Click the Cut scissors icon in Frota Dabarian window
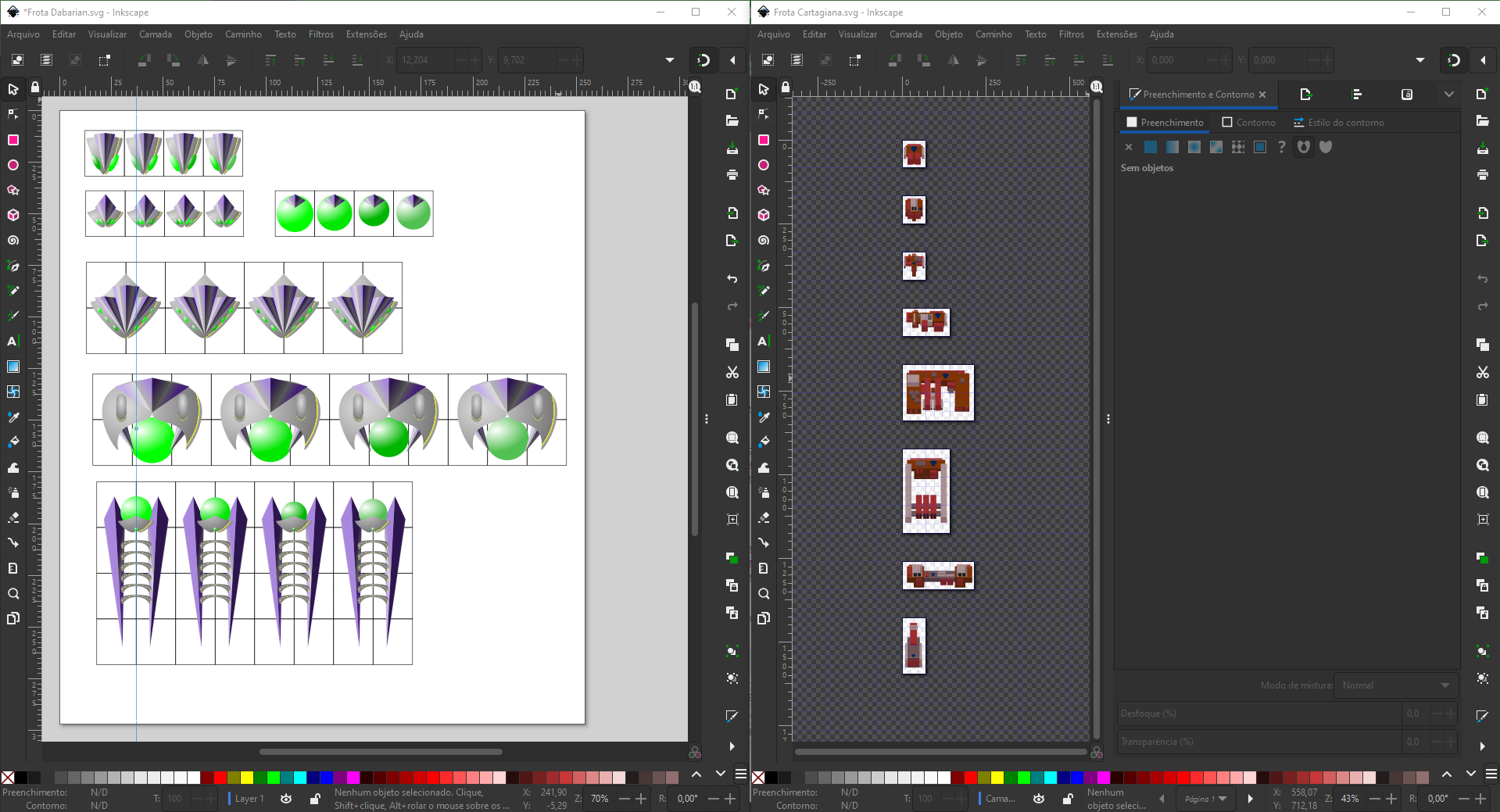 [732, 372]
